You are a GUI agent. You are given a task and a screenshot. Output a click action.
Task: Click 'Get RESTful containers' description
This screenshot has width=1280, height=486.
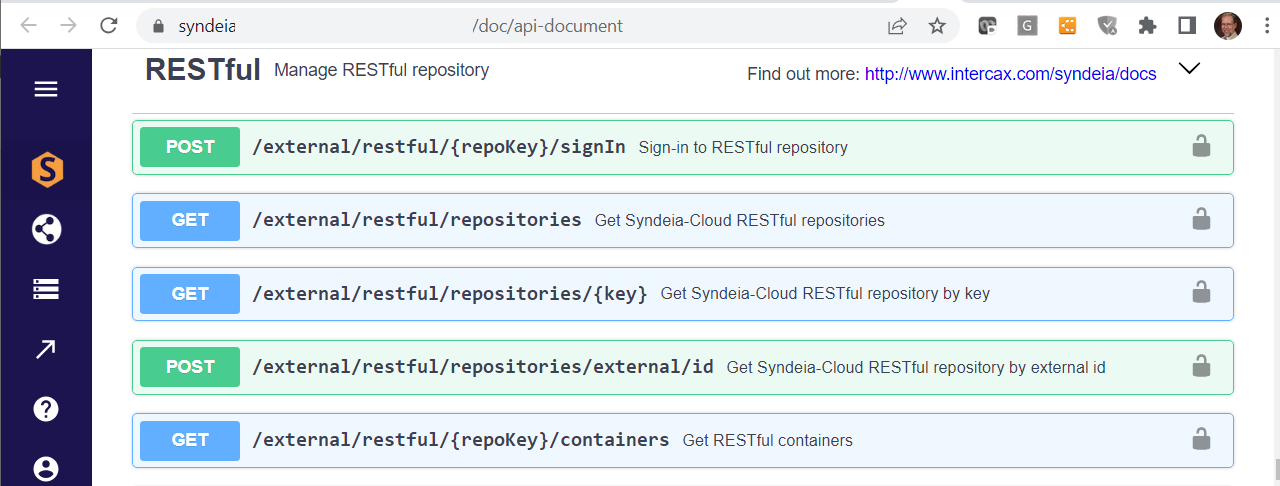coord(768,441)
